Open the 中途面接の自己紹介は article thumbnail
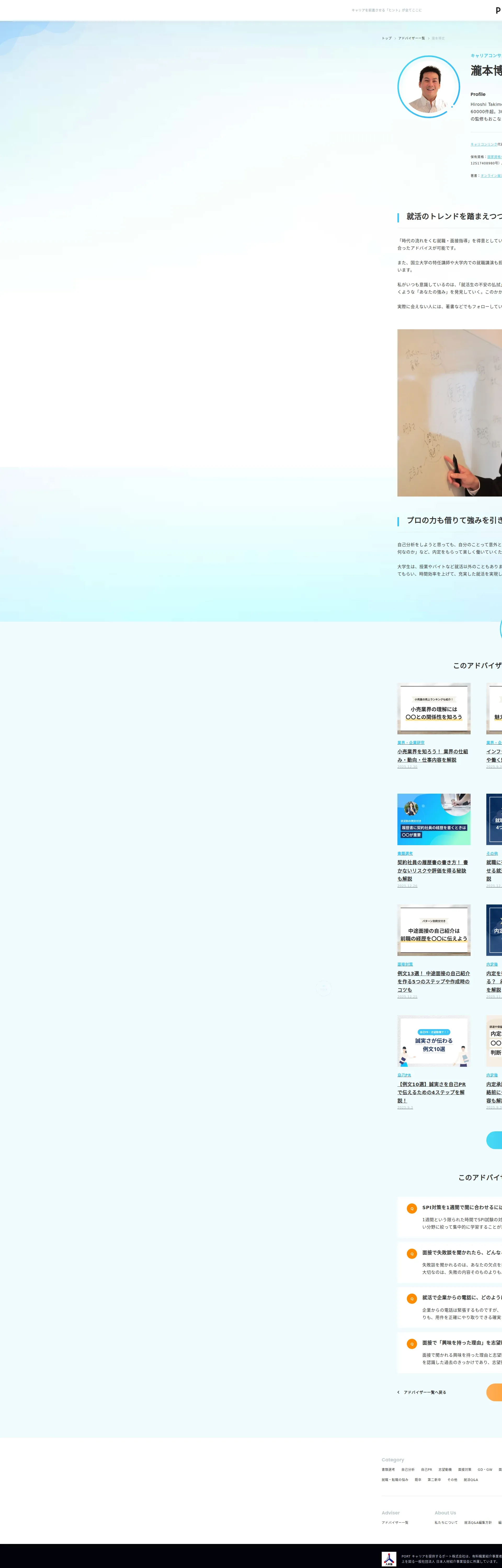 point(434,930)
